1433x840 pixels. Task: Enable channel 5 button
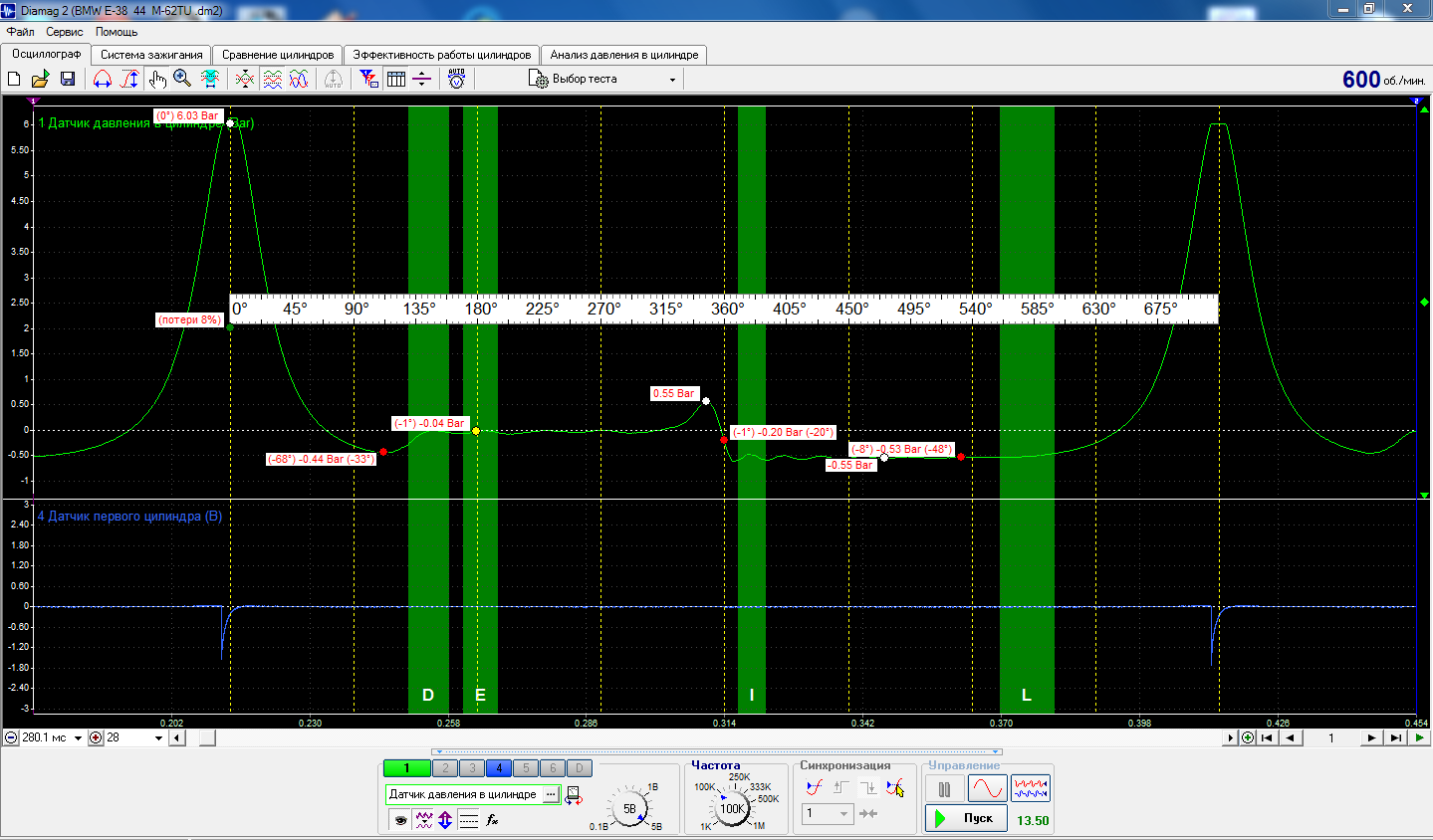pyautogui.click(x=526, y=768)
